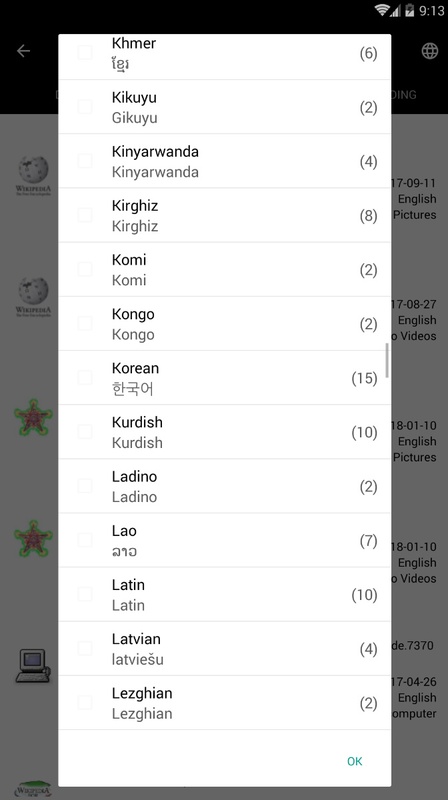Tap the upper star-shaped book icon
448x800 pixels.
pos(33,417)
